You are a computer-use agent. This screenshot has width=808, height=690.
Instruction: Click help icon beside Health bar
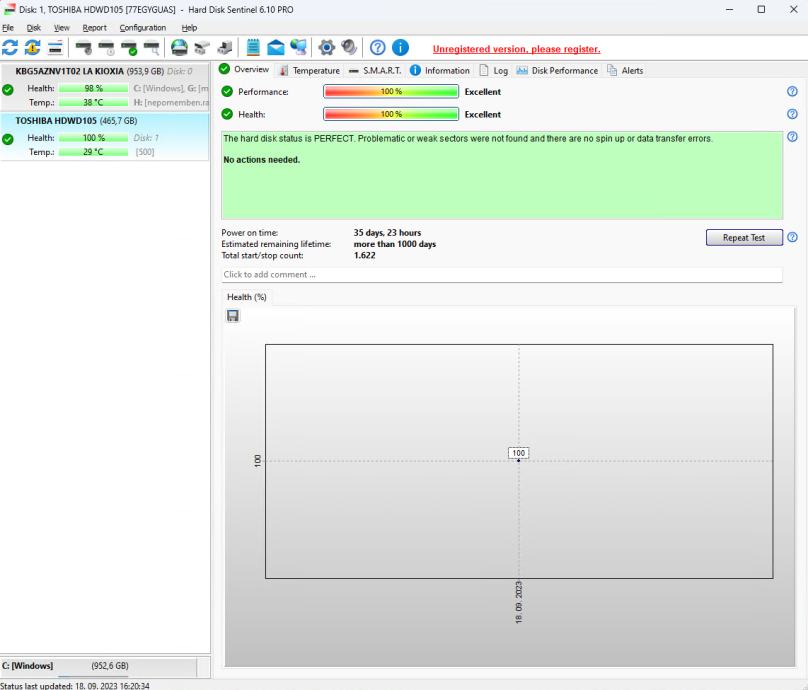pos(792,114)
